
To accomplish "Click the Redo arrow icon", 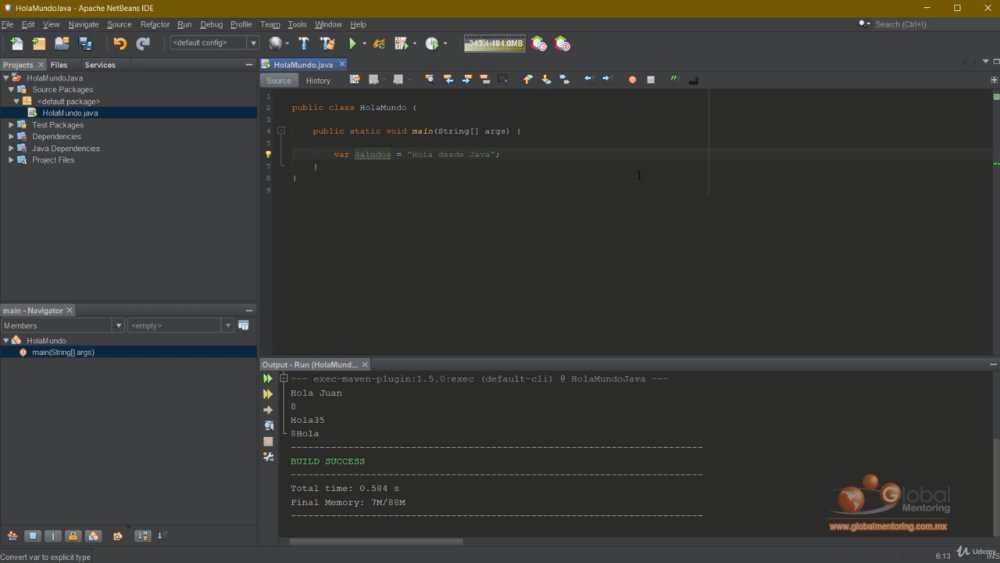I will tap(143, 43).
